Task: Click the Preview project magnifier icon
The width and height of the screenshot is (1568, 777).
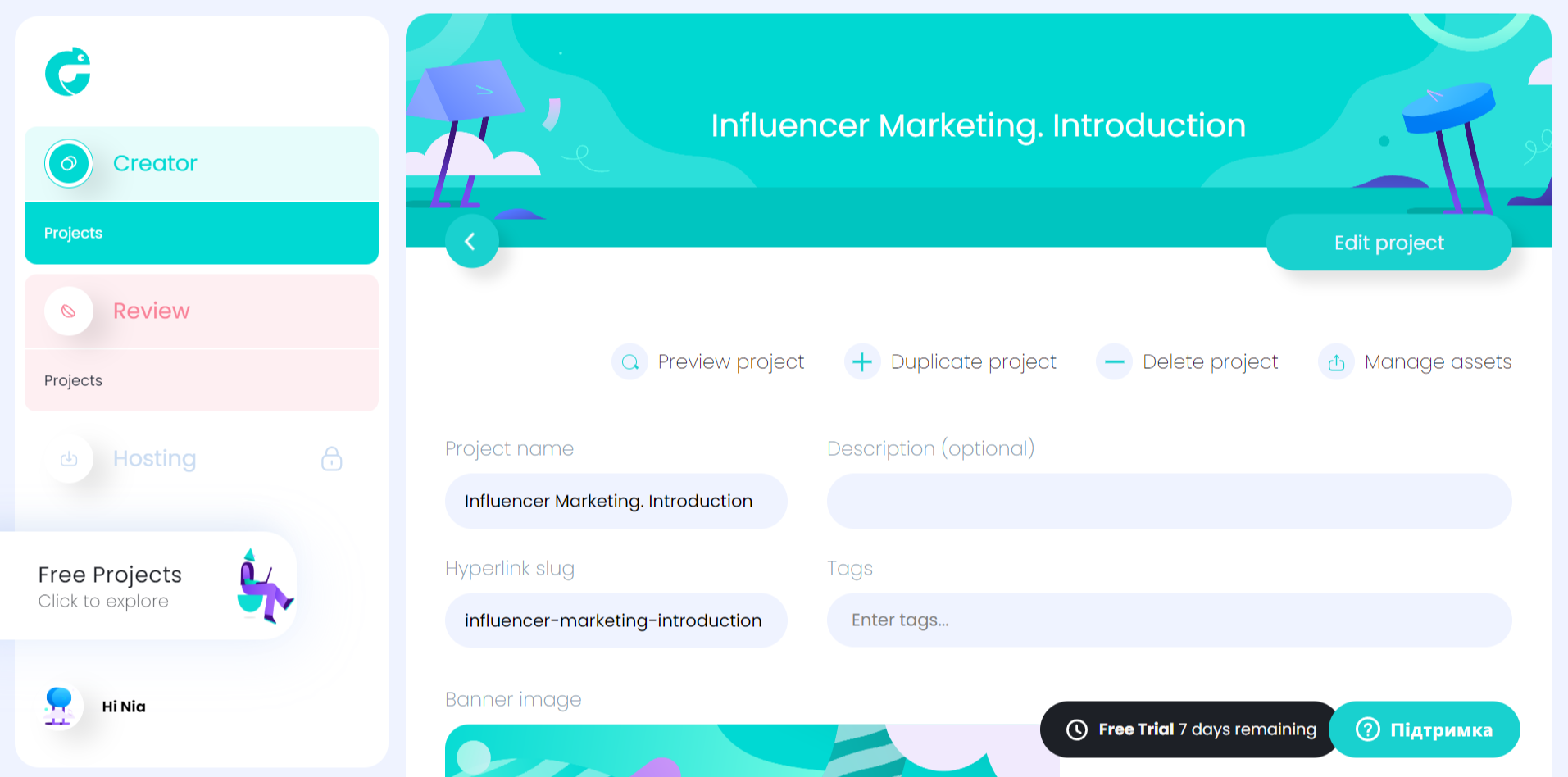Action: (629, 361)
